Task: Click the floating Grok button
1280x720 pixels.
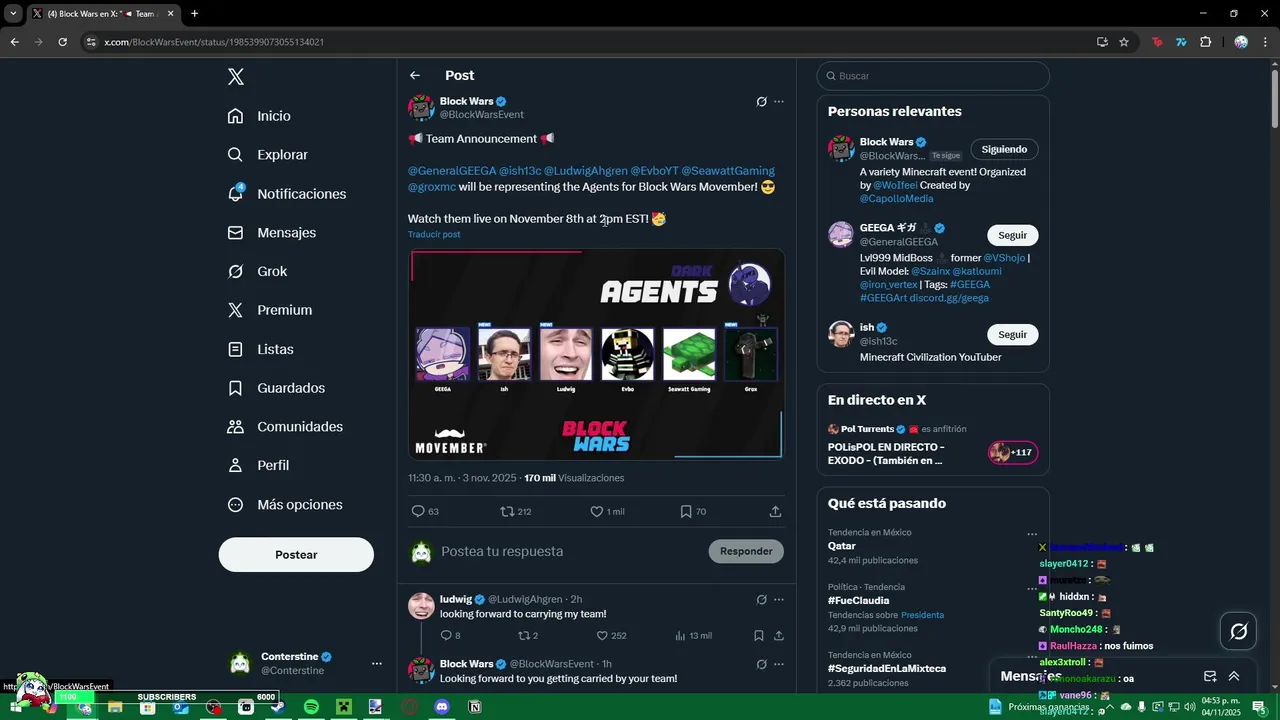Action: coord(1238,631)
